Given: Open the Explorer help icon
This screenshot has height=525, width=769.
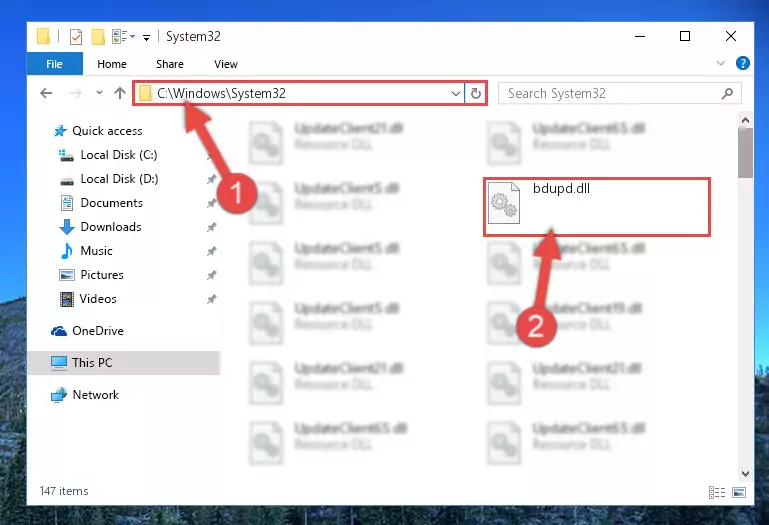Looking at the screenshot, I should (x=743, y=63).
